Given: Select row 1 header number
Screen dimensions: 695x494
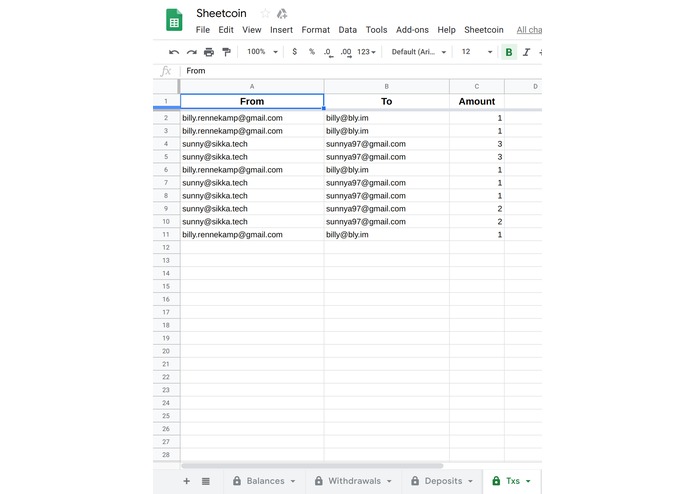Looking at the screenshot, I should (x=166, y=101).
